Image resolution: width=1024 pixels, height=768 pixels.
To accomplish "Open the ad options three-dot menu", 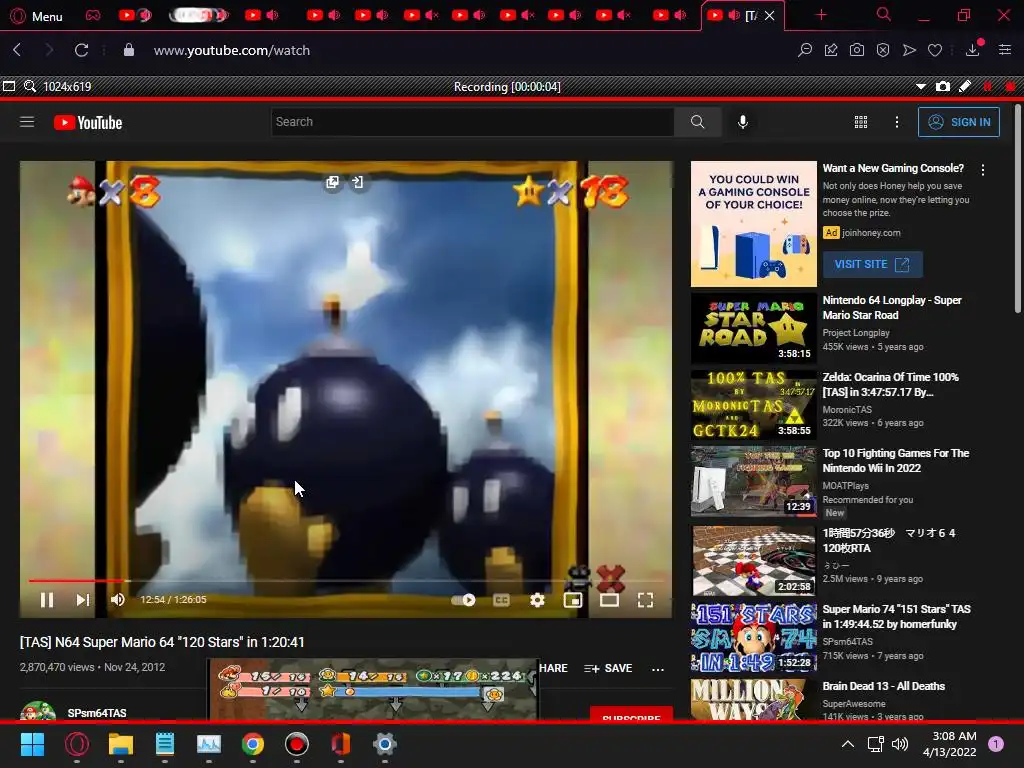I will point(982,170).
